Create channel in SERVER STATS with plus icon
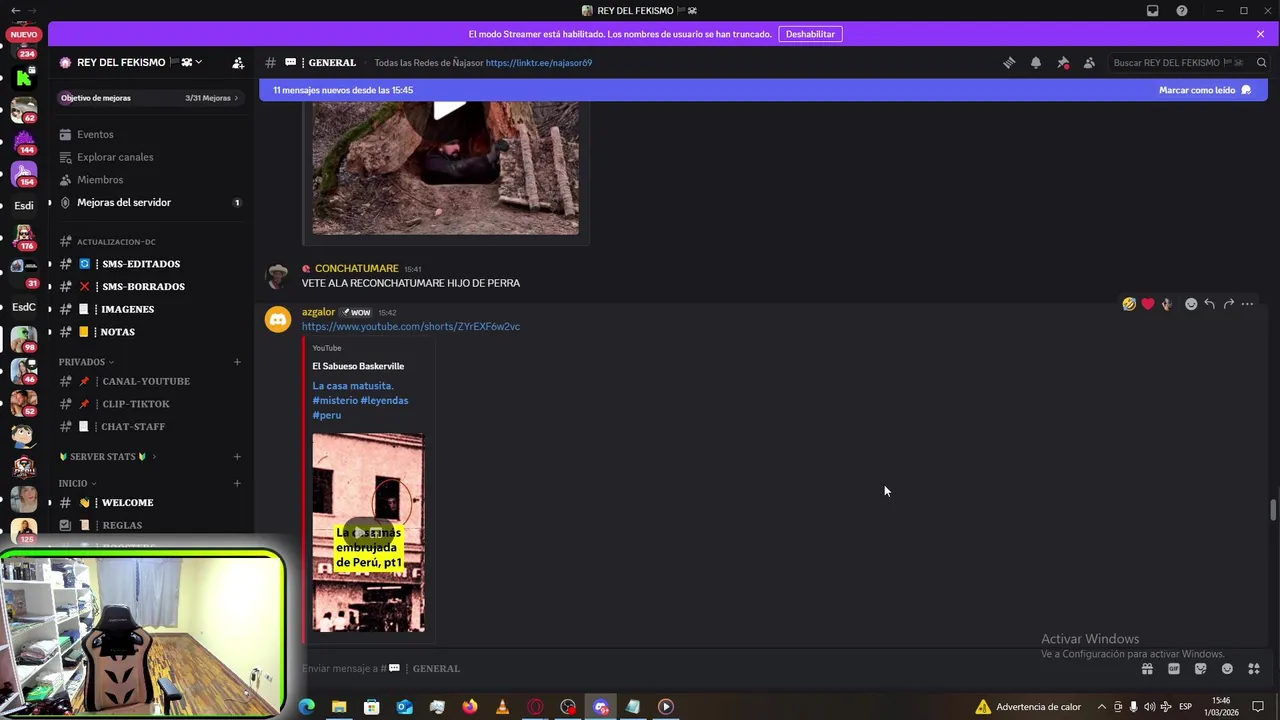Screen dimensions: 1280x720 tap(237, 457)
